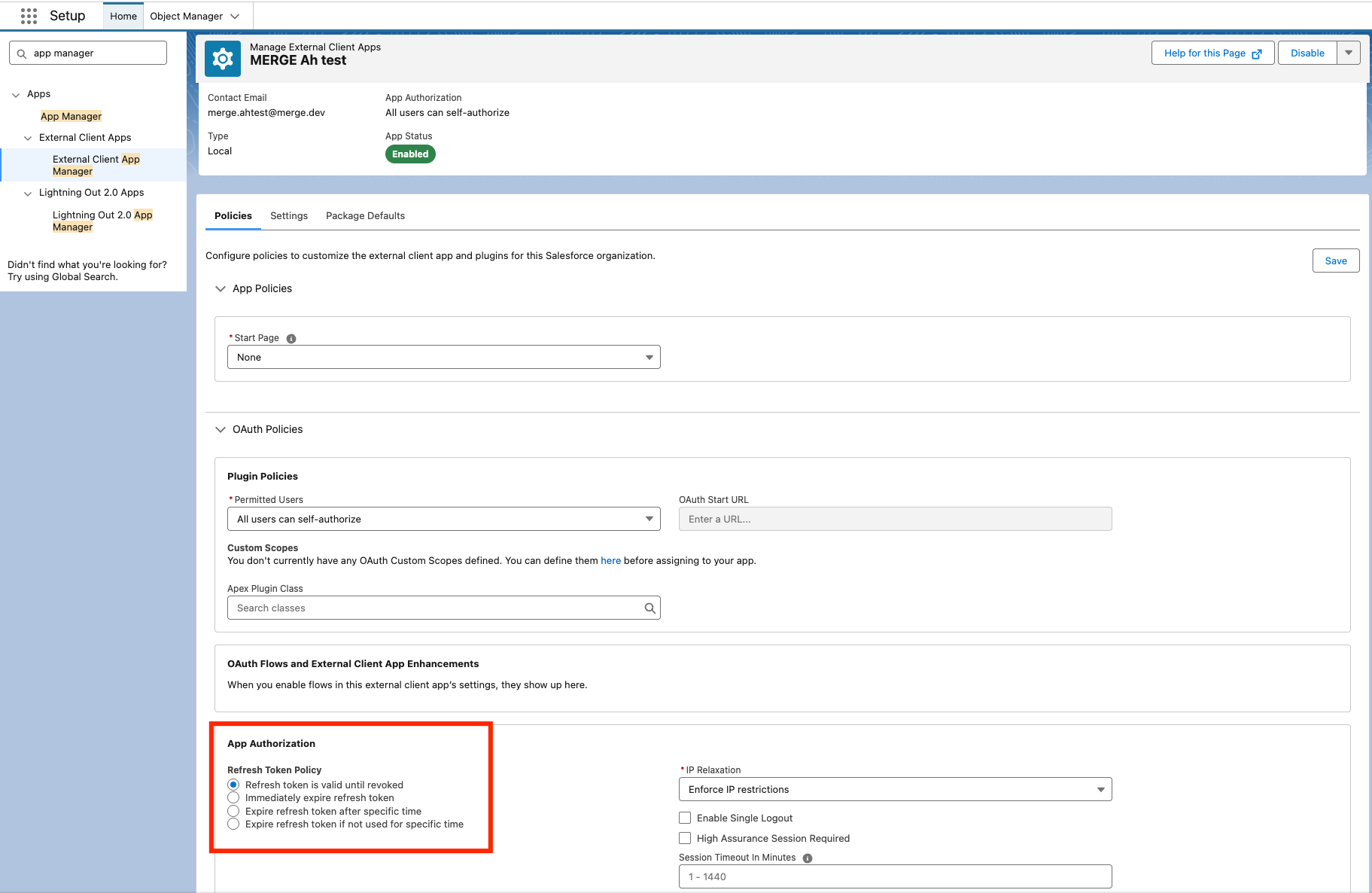Collapse the Apps tree node
1372x893 pixels.
coord(16,95)
